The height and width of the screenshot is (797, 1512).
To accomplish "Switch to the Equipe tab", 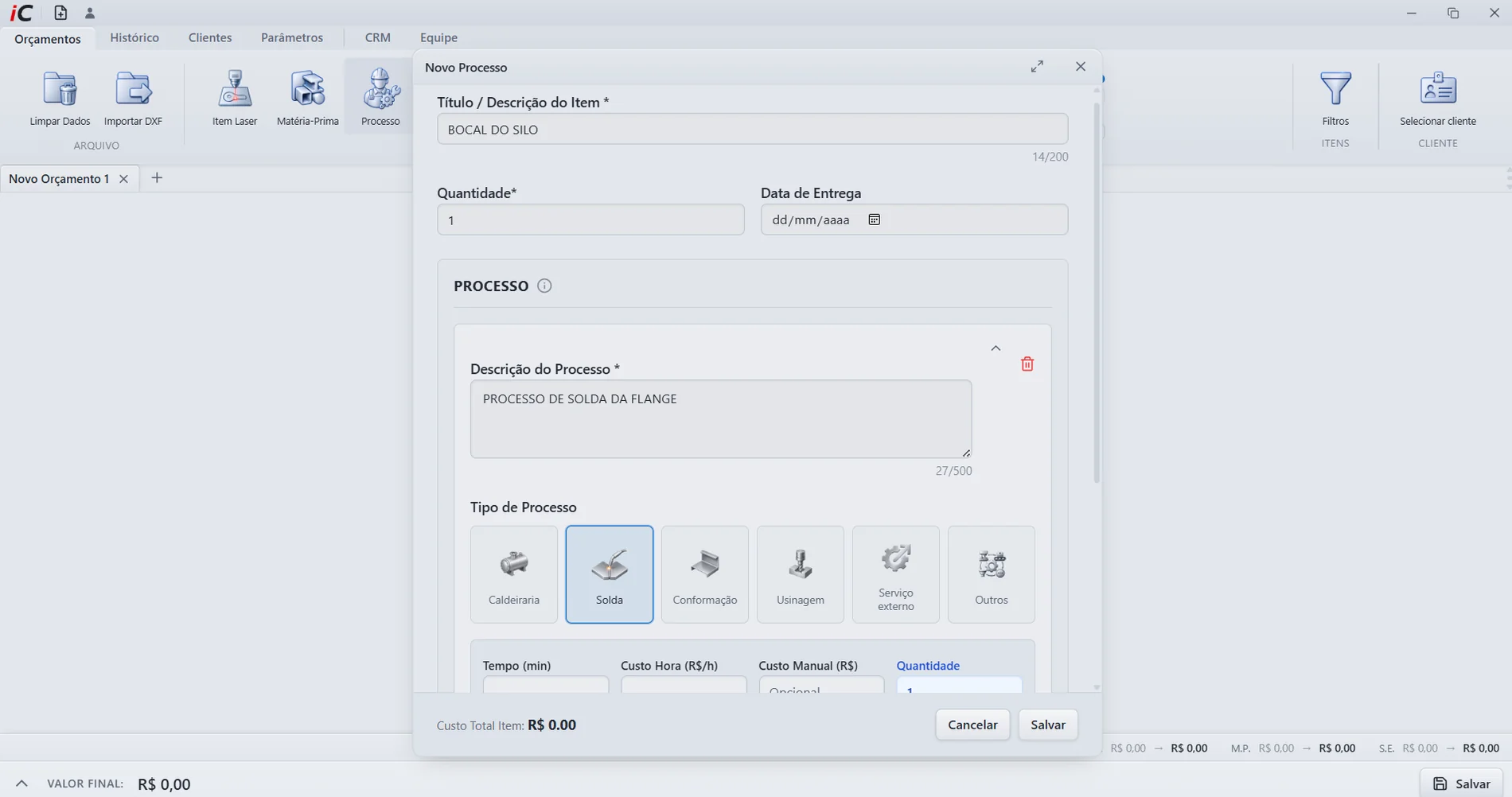I will coord(438,37).
